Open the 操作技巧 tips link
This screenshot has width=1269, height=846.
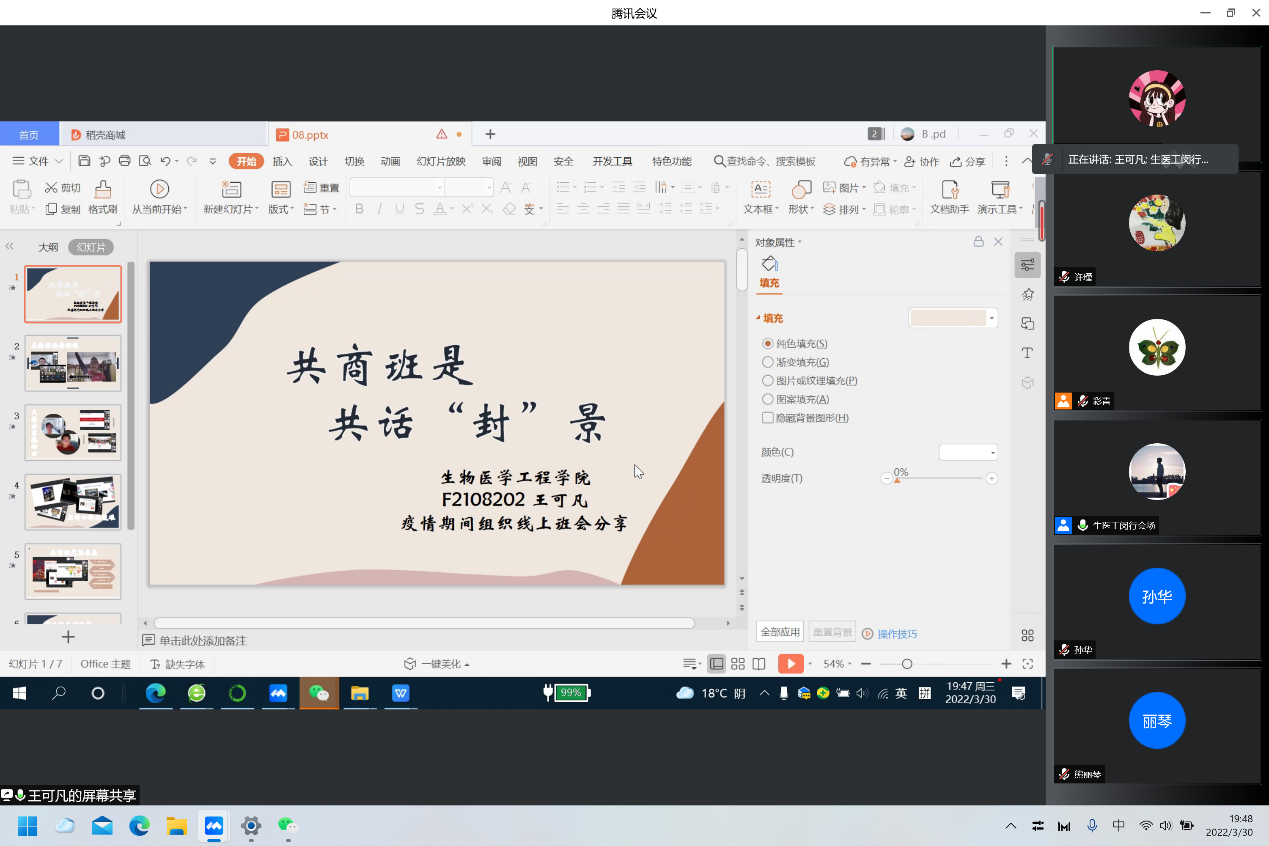(896, 634)
